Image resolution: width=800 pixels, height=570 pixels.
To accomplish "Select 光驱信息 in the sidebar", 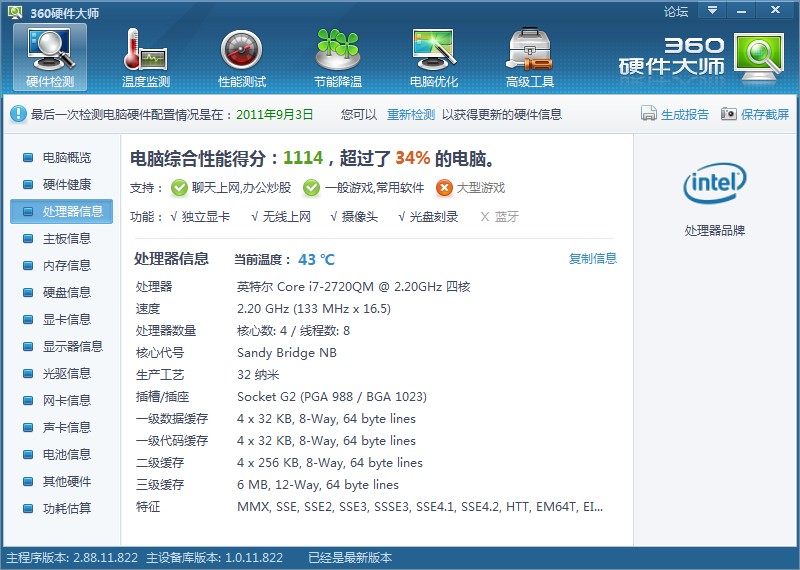I will tap(61, 374).
